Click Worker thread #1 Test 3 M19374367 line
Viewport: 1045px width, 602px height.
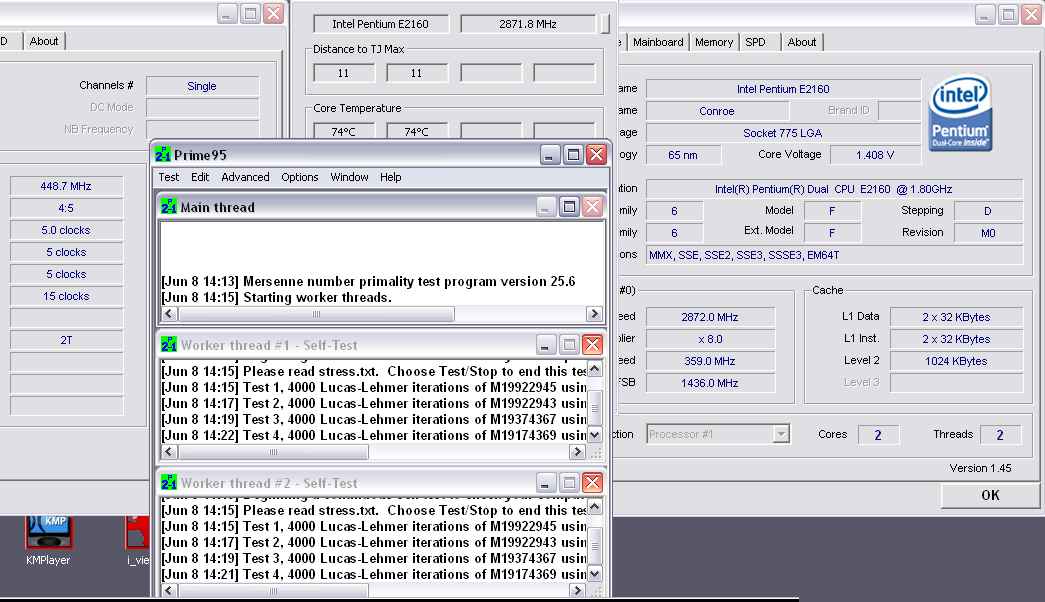[373, 419]
